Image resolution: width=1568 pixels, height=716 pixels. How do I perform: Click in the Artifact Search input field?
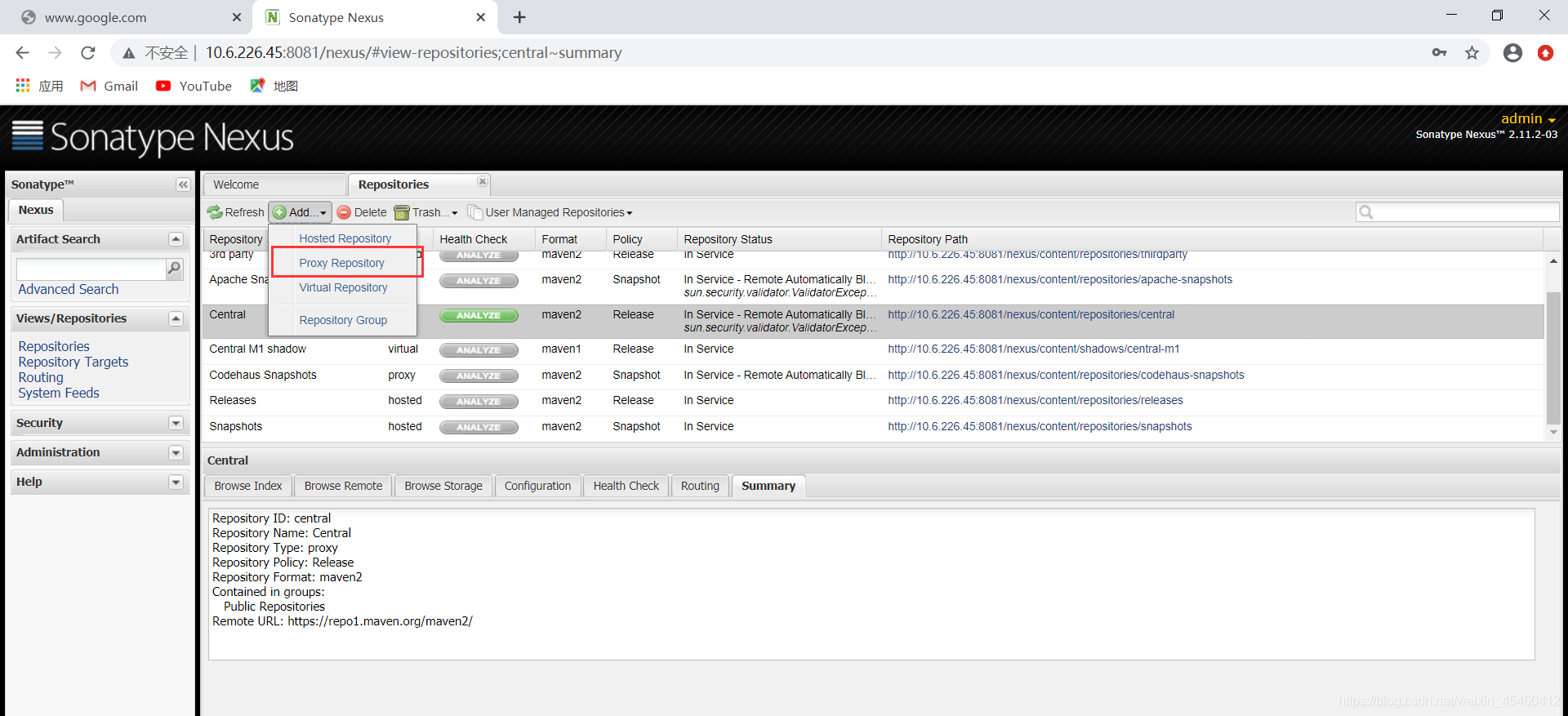tap(91, 269)
